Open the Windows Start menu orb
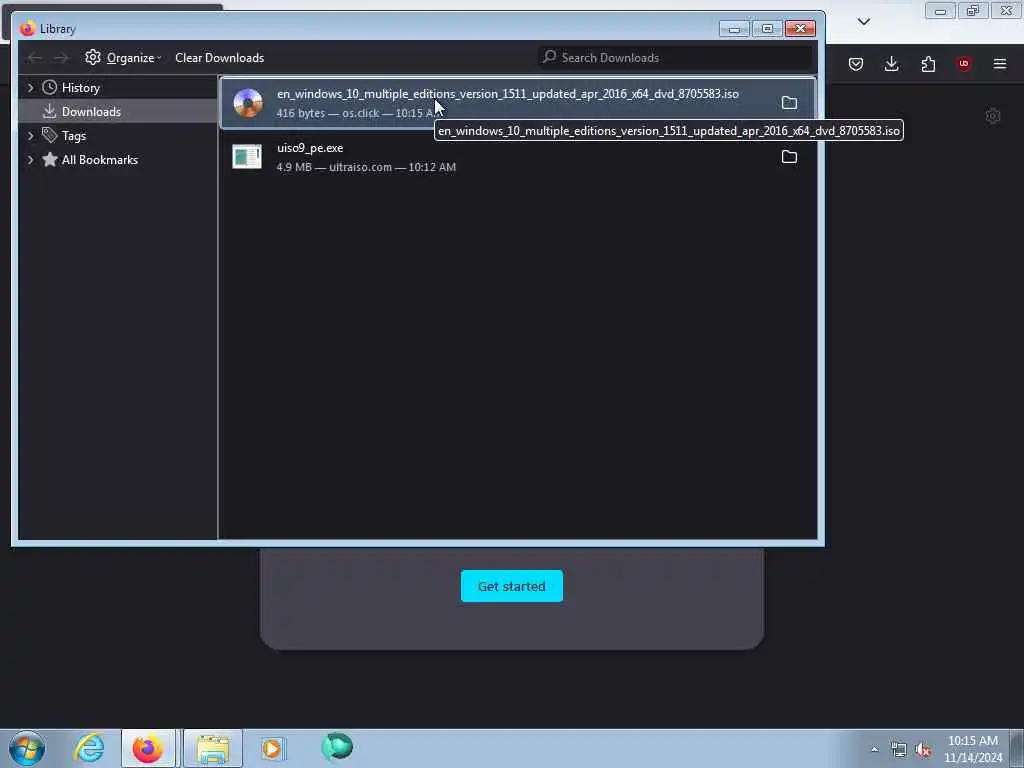The height and width of the screenshot is (768, 1024). click(27, 748)
